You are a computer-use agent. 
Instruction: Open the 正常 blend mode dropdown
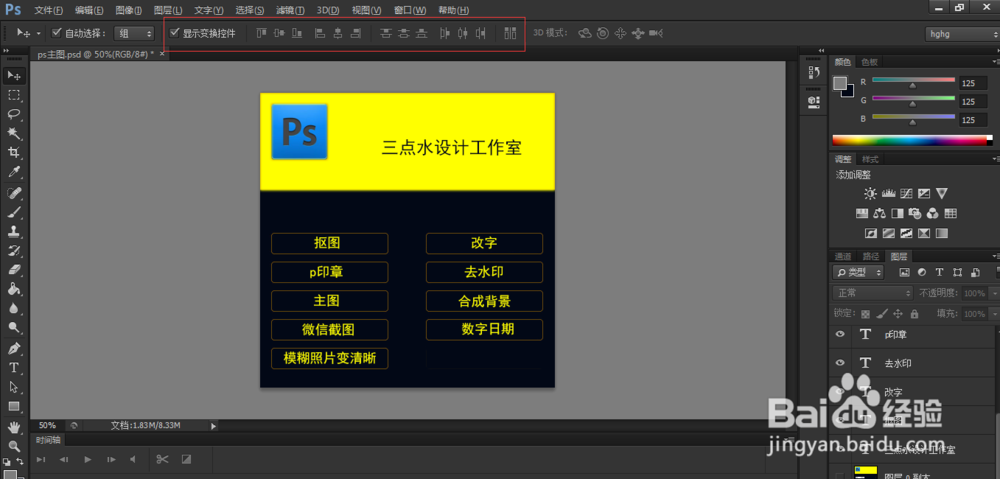[x=873, y=293]
